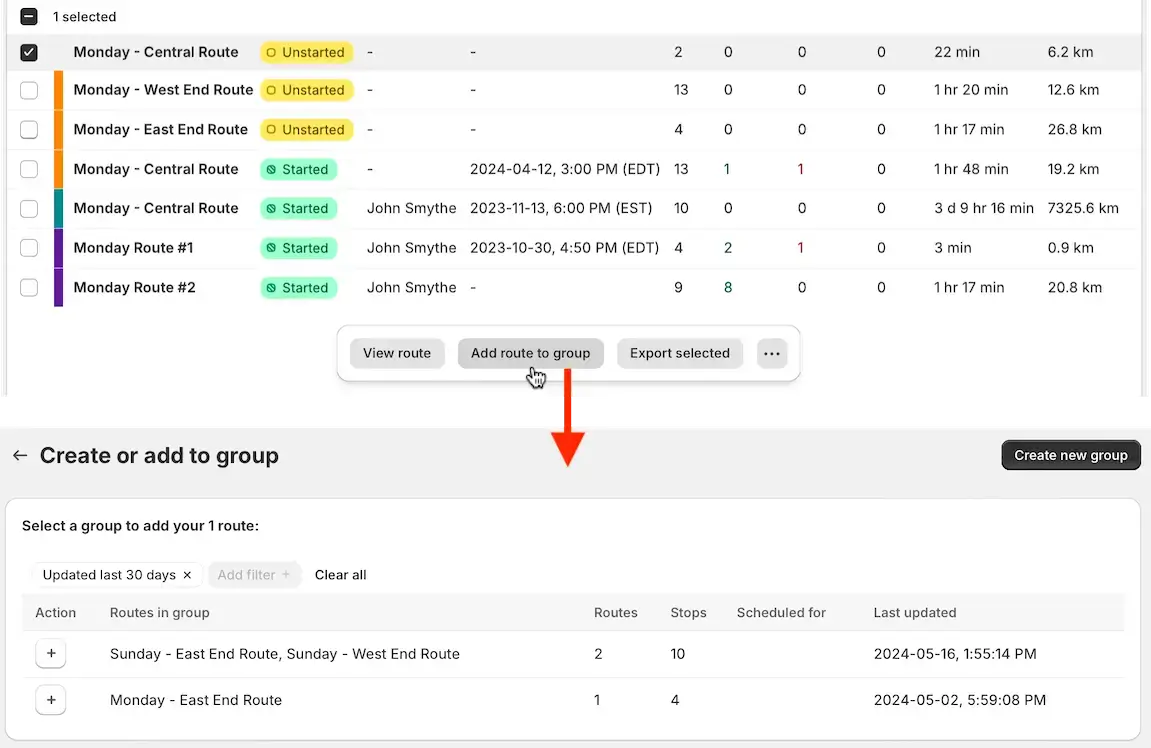Open the Add filter dropdown

coord(254,575)
